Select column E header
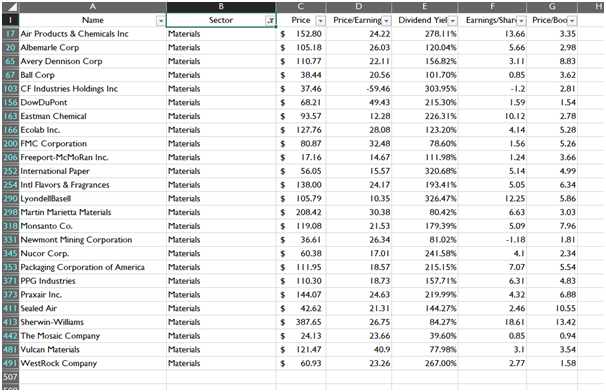Screen dimensions: 606x392 [425, 7]
